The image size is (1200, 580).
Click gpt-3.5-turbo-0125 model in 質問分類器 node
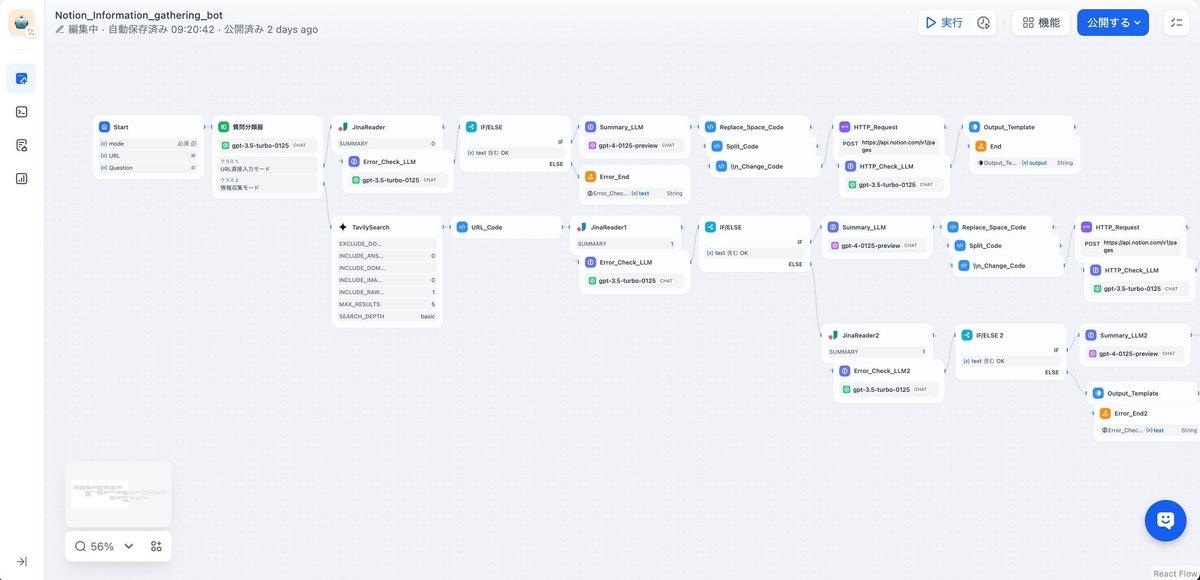(268, 145)
